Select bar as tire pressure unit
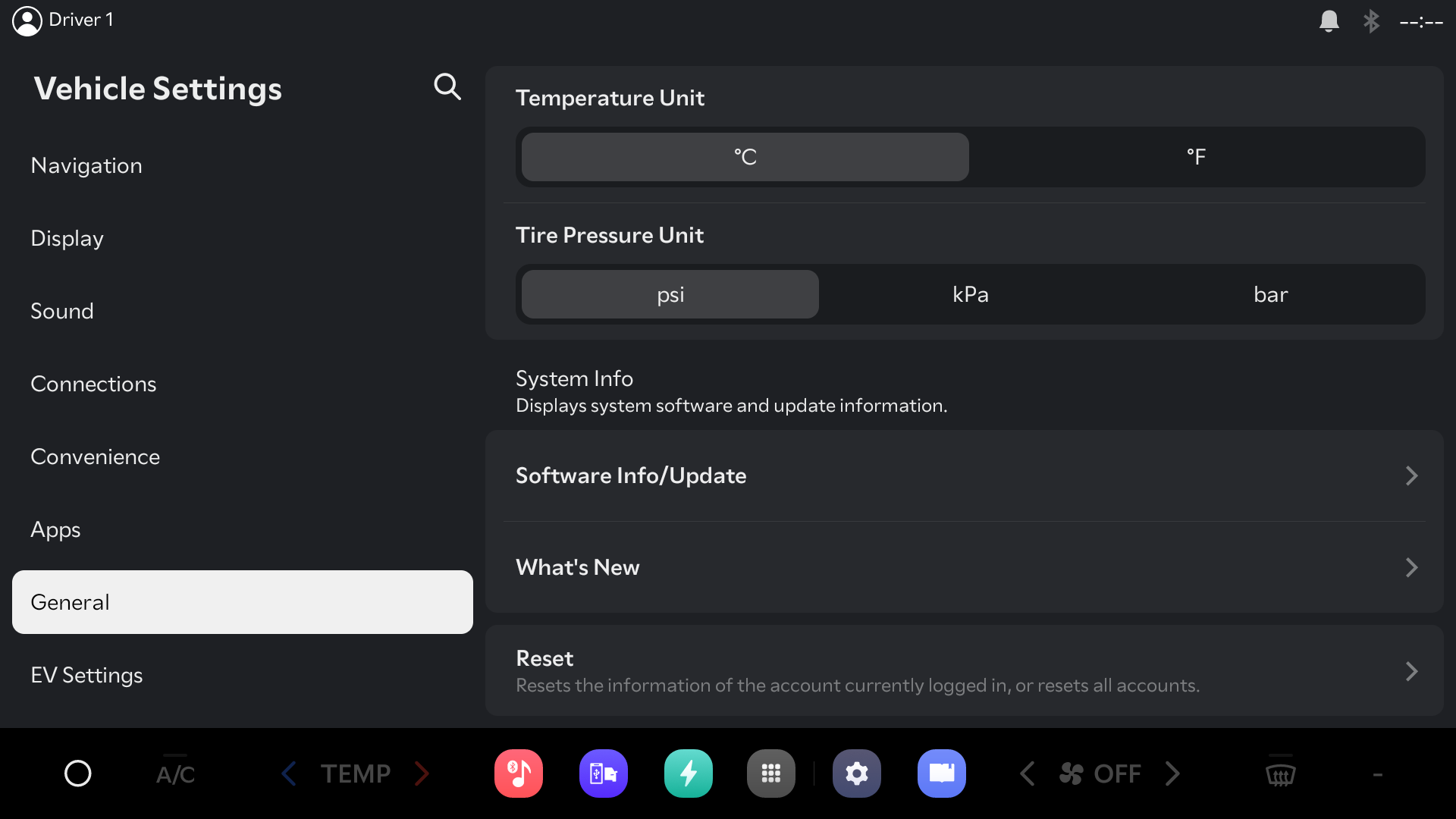 click(1270, 294)
